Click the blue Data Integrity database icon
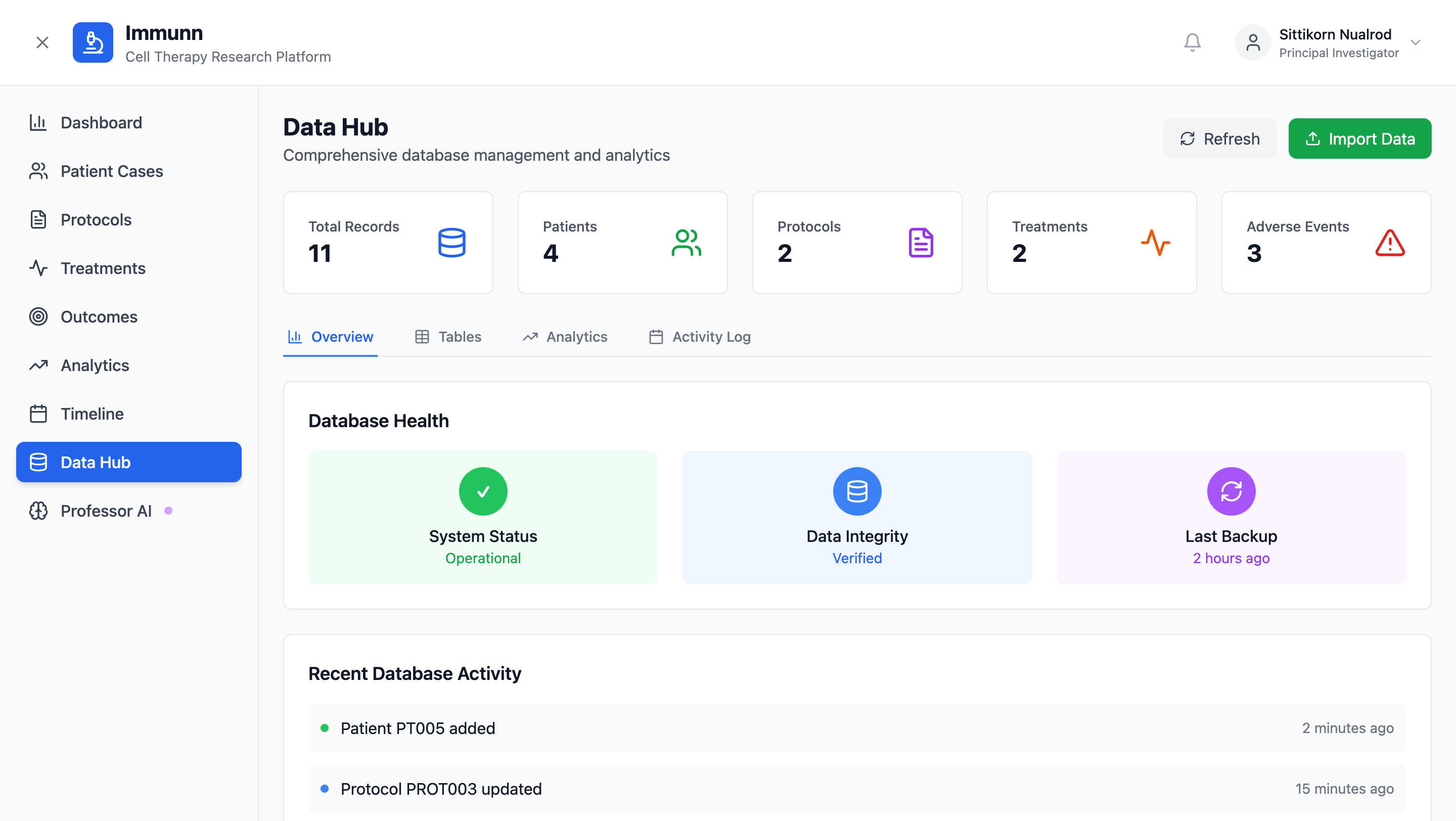 click(x=857, y=491)
